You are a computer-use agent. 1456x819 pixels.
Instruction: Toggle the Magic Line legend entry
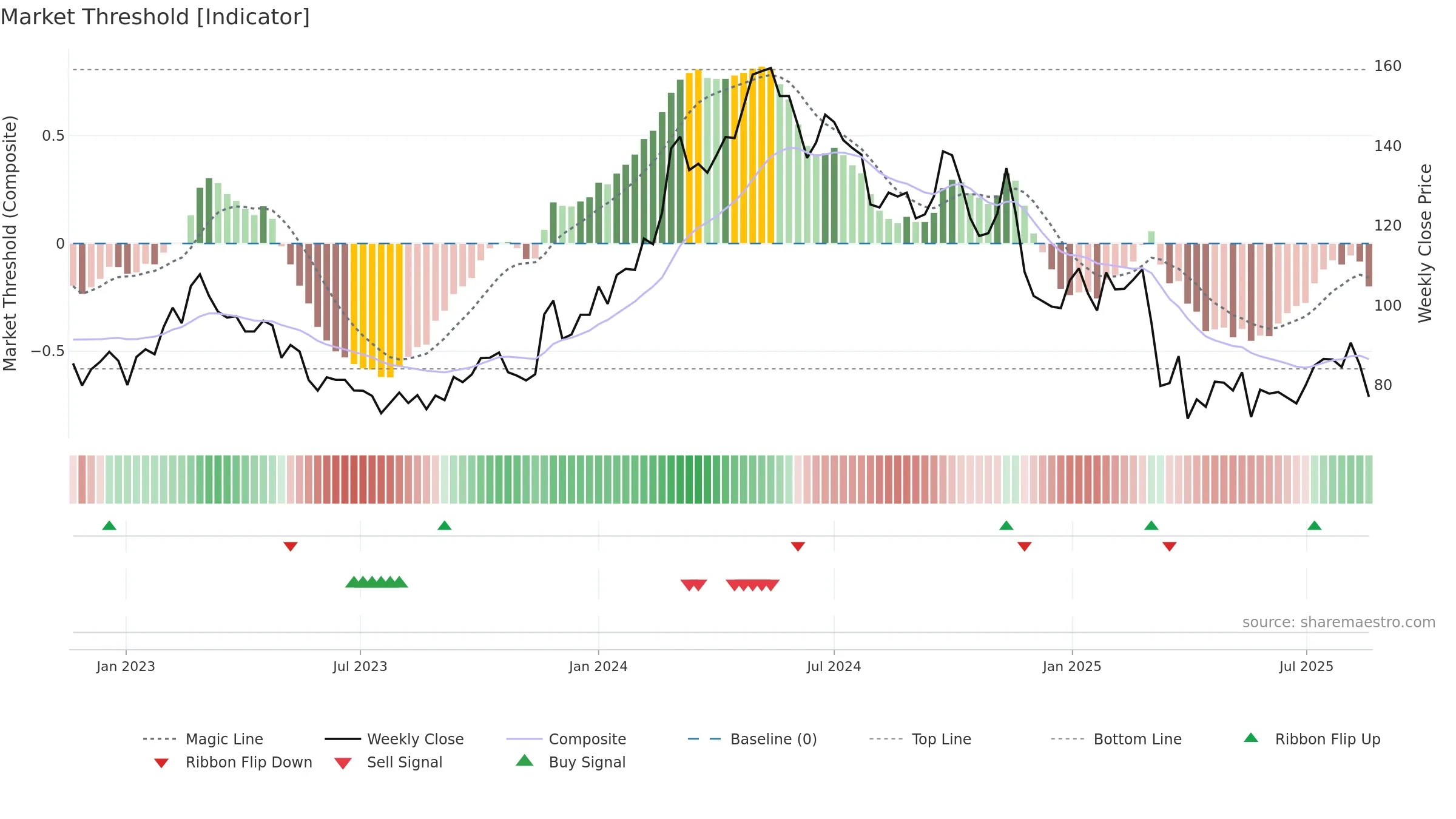[203, 739]
